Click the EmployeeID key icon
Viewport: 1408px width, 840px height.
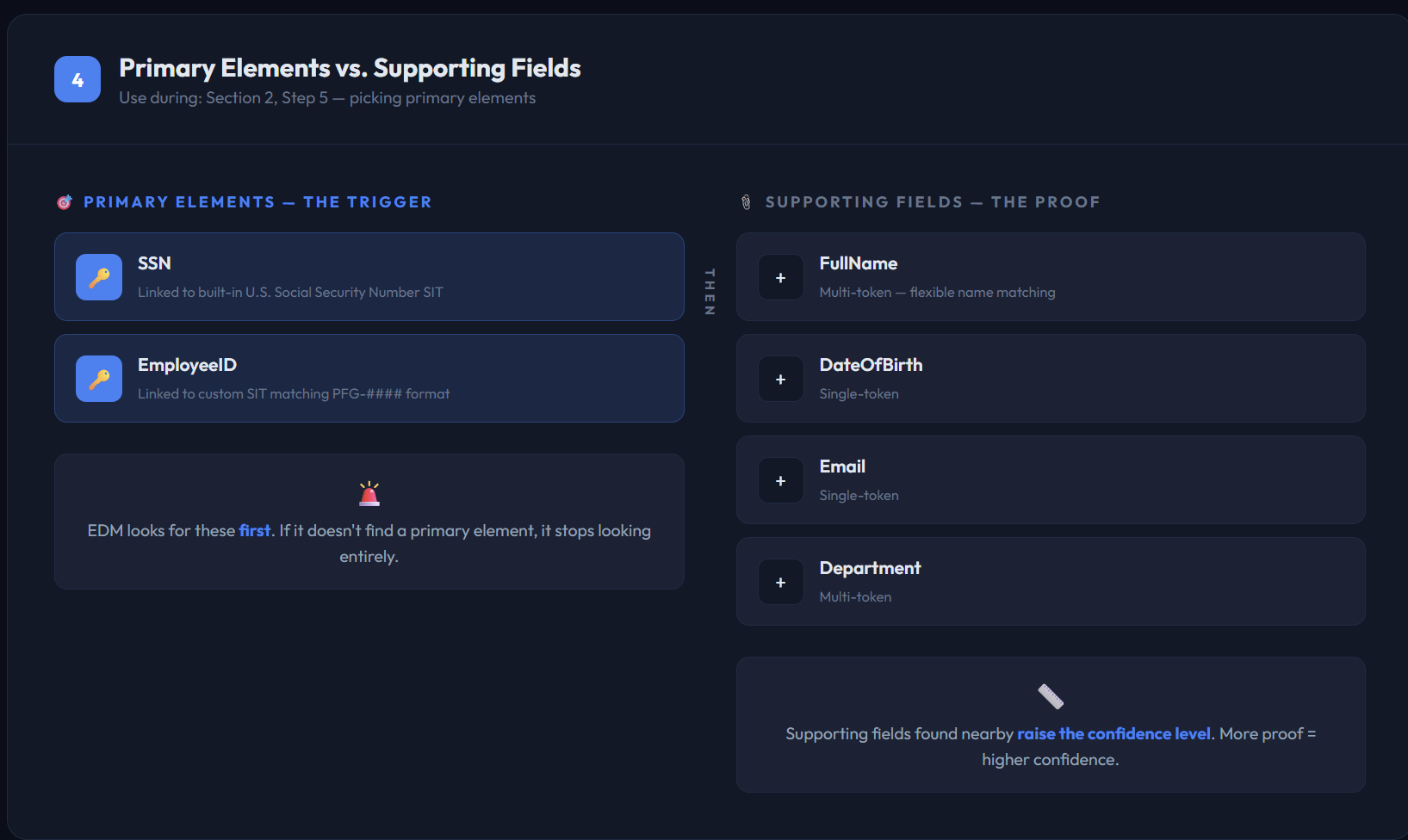click(x=99, y=379)
